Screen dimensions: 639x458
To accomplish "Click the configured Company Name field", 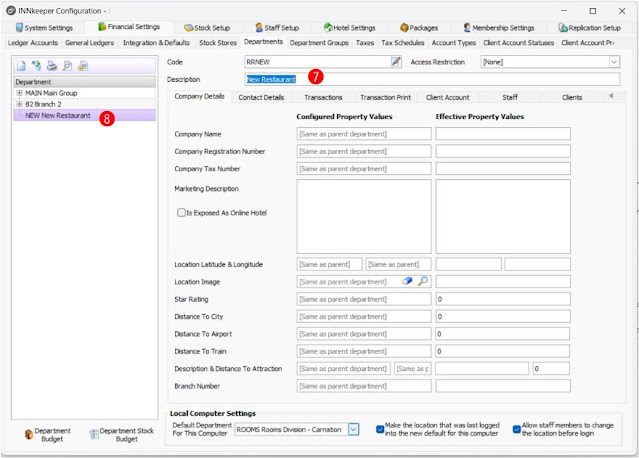I will click(x=364, y=134).
